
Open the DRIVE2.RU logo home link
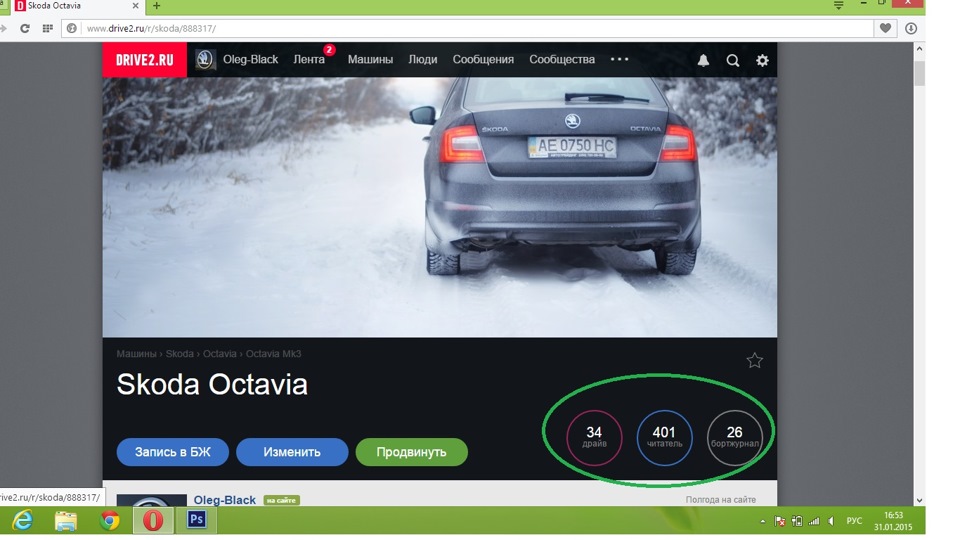(x=144, y=60)
